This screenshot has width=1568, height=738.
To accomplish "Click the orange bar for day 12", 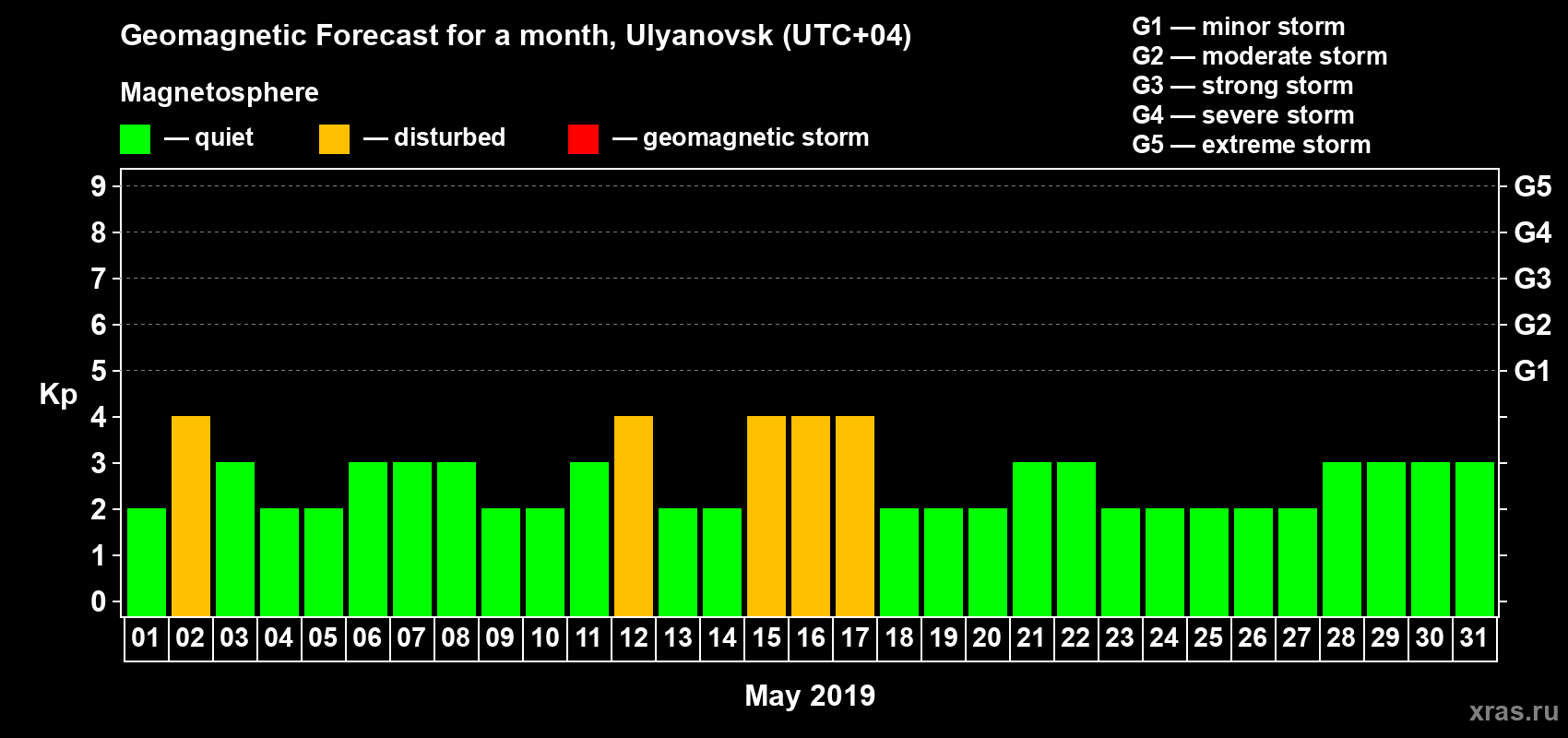I will [x=634, y=517].
